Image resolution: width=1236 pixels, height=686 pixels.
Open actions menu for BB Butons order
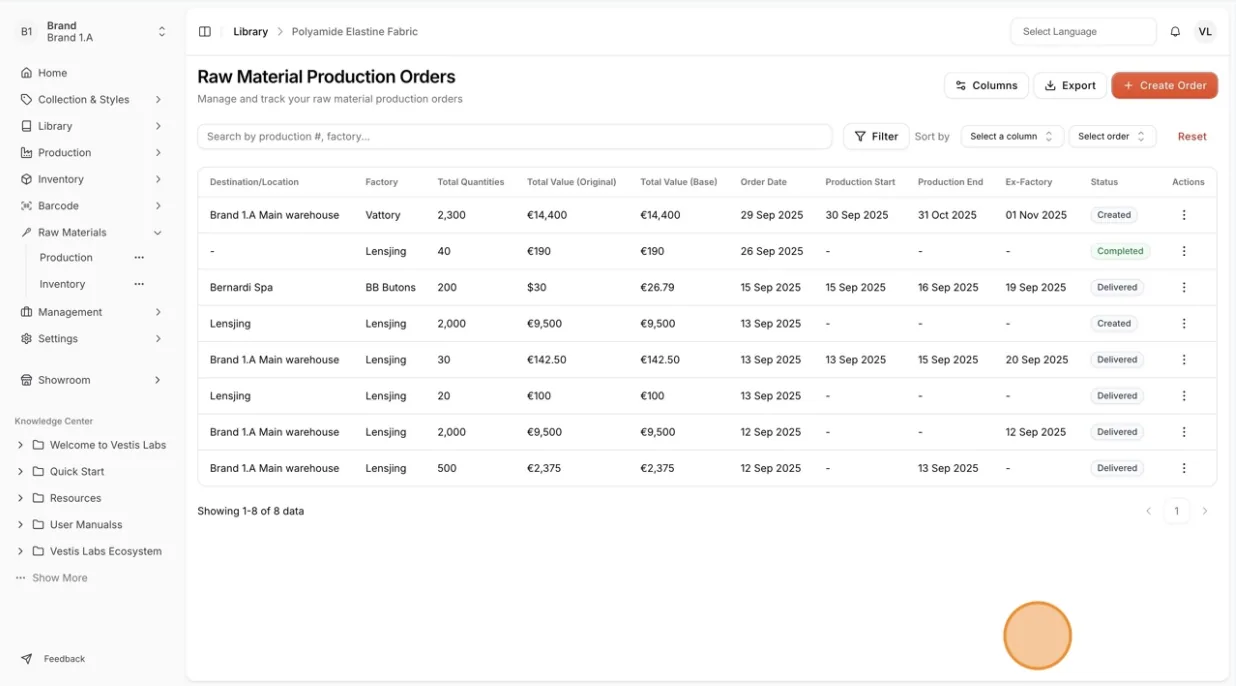pyautogui.click(x=1184, y=287)
